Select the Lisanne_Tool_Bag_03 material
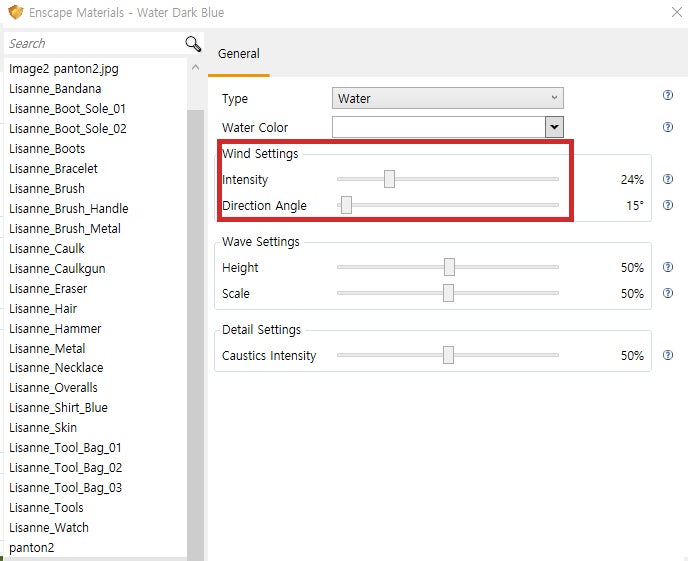Image resolution: width=688 pixels, height=561 pixels. 65,488
